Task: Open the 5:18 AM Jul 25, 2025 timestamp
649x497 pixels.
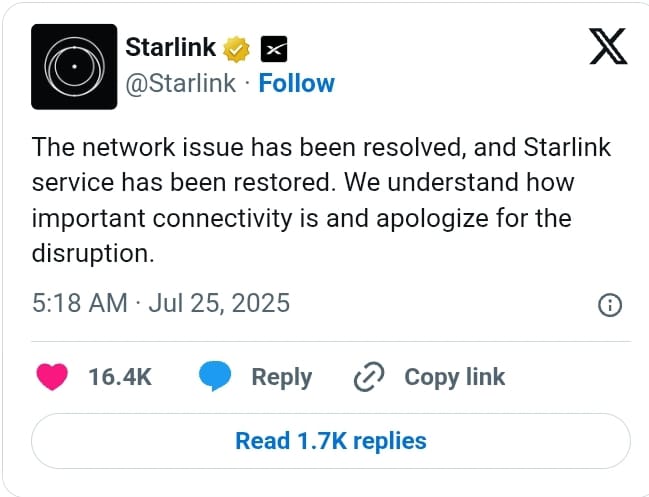Action: [x=161, y=303]
